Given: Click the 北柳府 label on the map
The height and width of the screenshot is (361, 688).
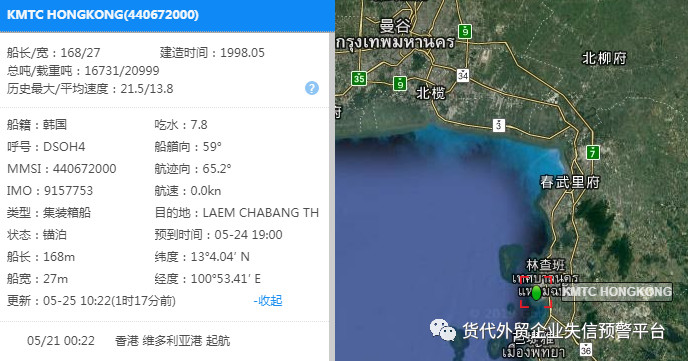Looking at the screenshot, I should 604,58.
